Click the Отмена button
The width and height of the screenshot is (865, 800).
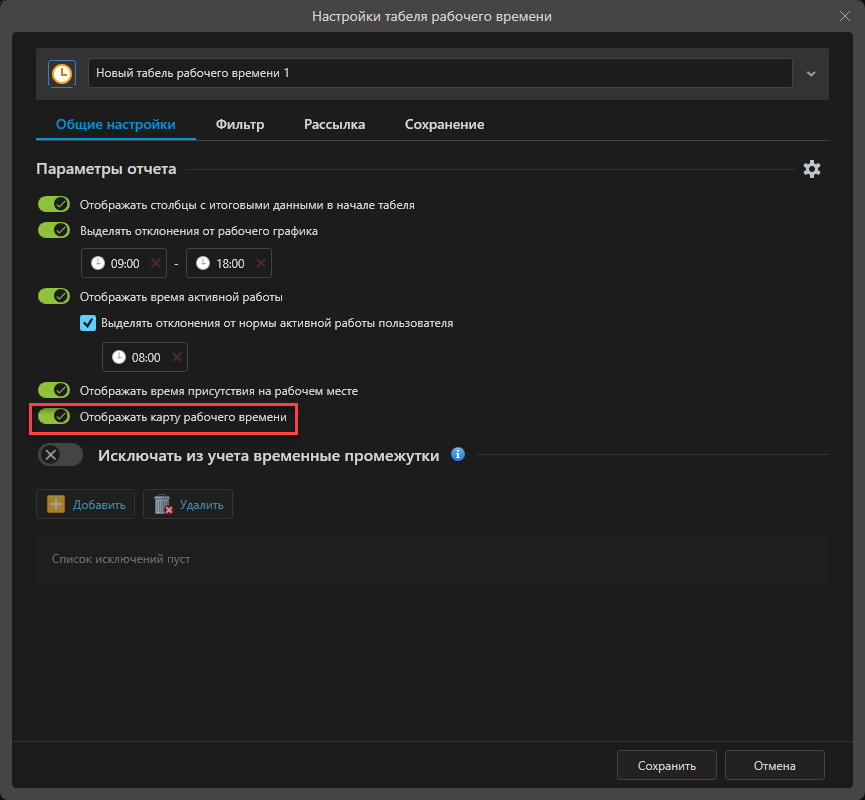click(x=774, y=766)
